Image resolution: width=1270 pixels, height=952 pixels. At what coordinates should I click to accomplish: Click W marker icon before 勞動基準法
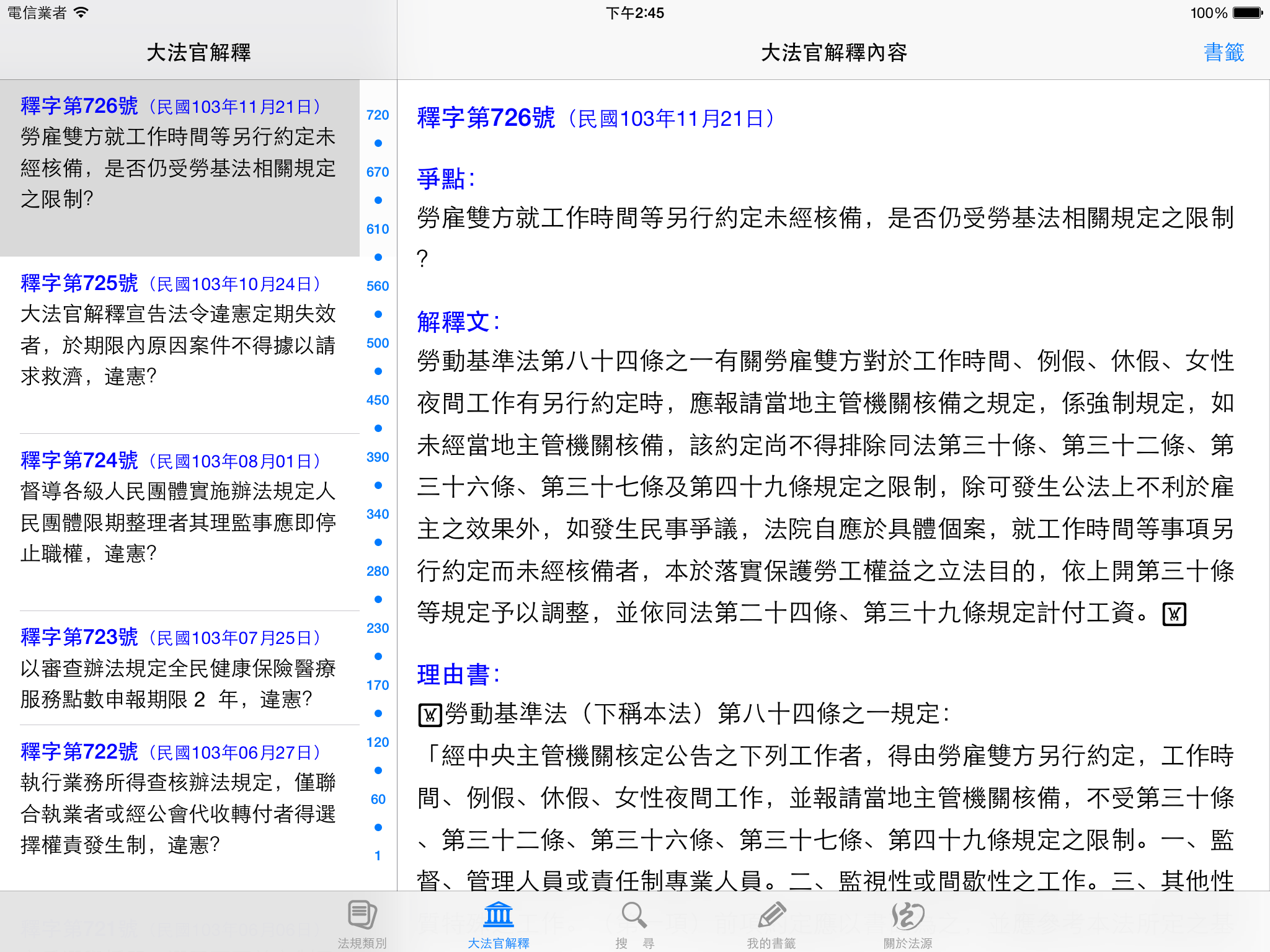[429, 715]
